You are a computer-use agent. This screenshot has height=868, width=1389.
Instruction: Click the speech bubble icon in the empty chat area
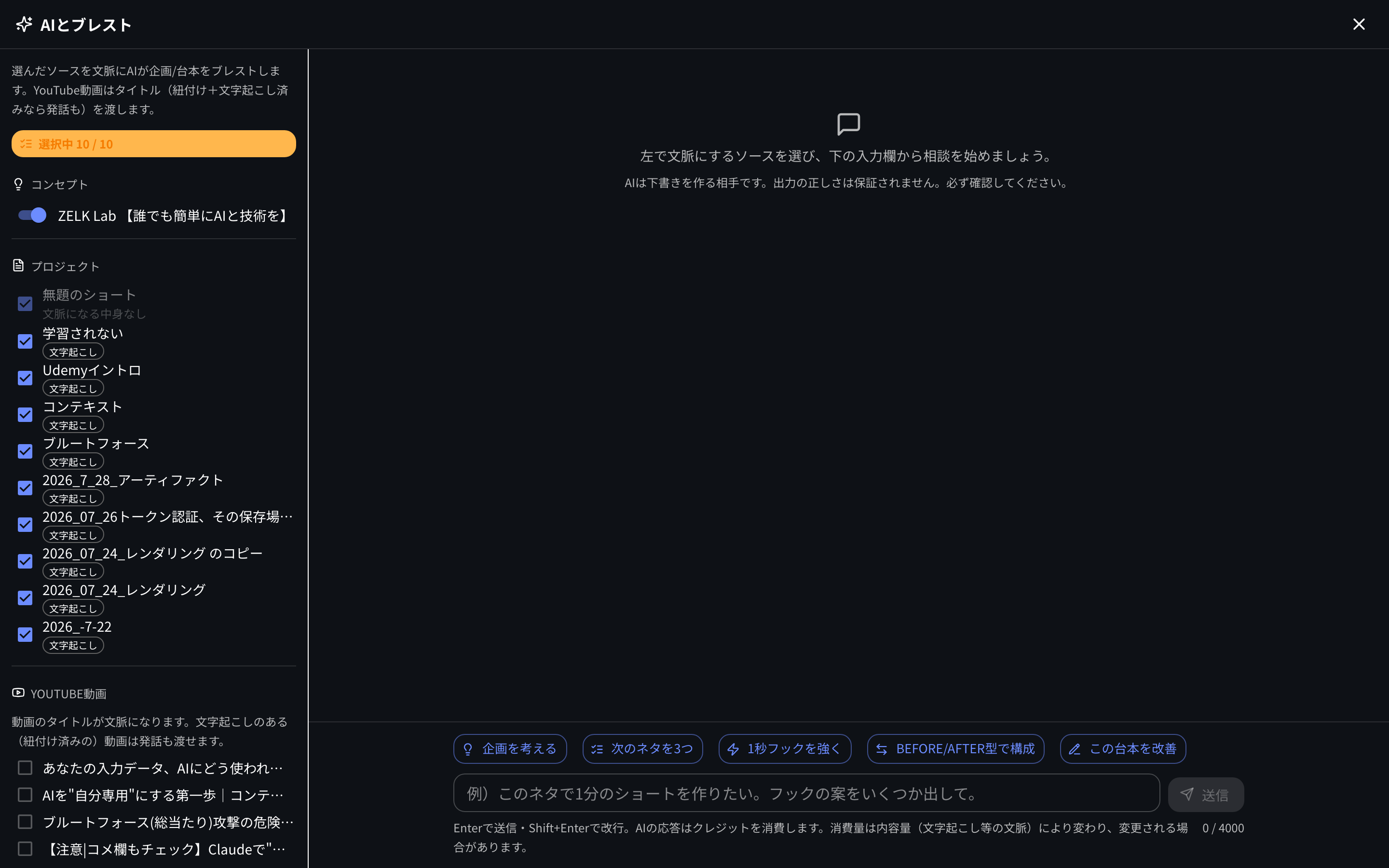click(x=848, y=124)
